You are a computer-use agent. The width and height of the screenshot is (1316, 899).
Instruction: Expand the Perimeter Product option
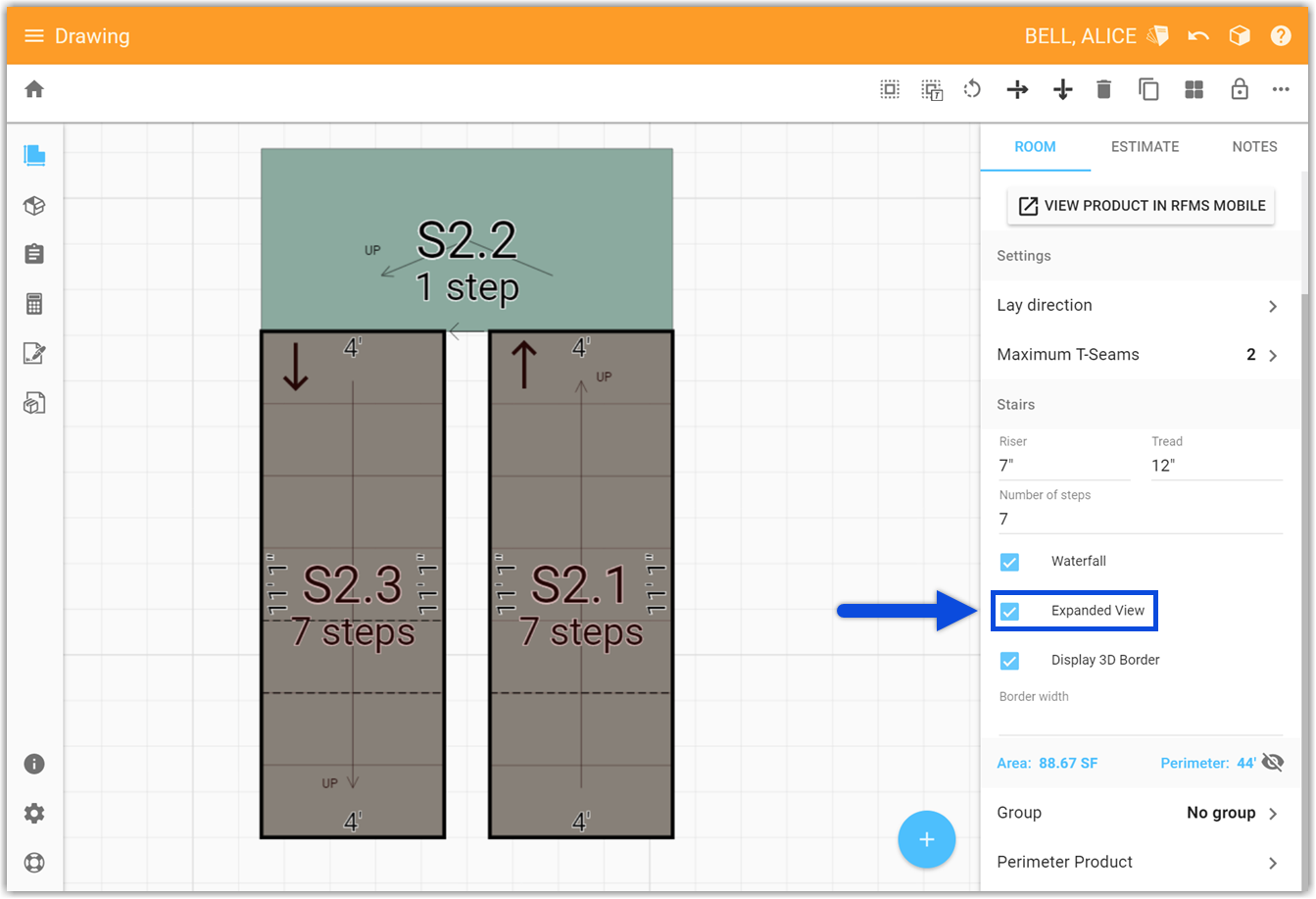(x=1141, y=862)
